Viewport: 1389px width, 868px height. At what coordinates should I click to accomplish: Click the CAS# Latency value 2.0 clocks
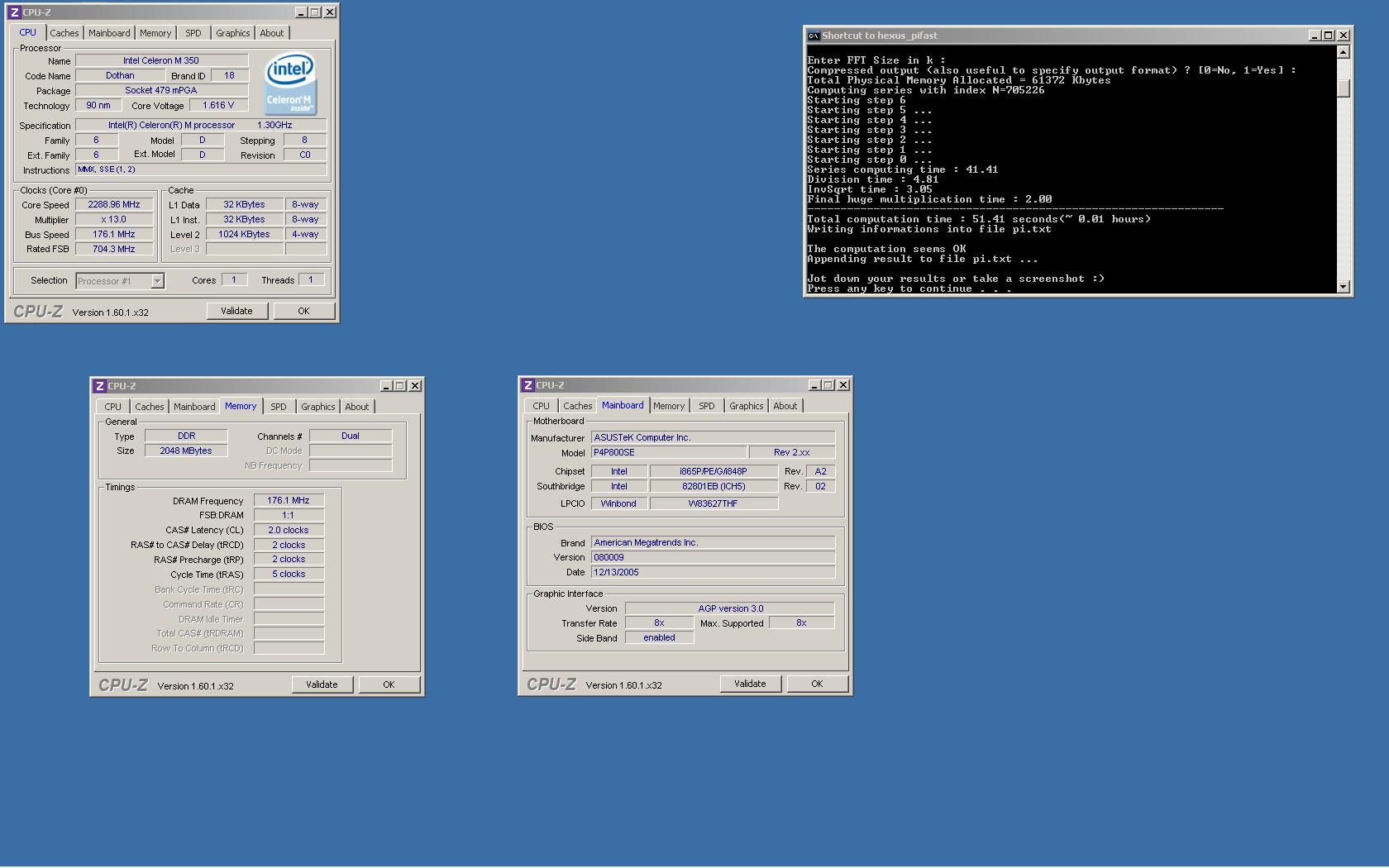(289, 530)
